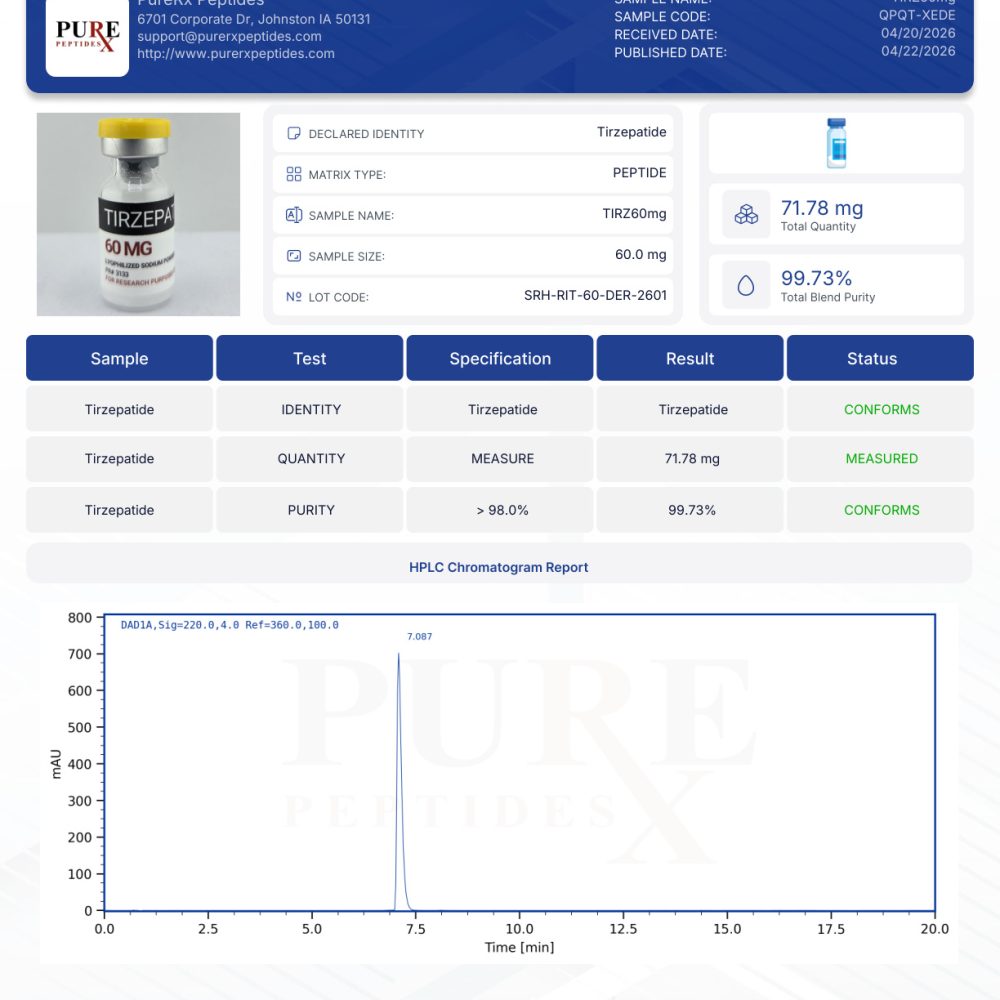Click the Sample column header
Screen dimensions: 1000x1000
tap(119, 358)
